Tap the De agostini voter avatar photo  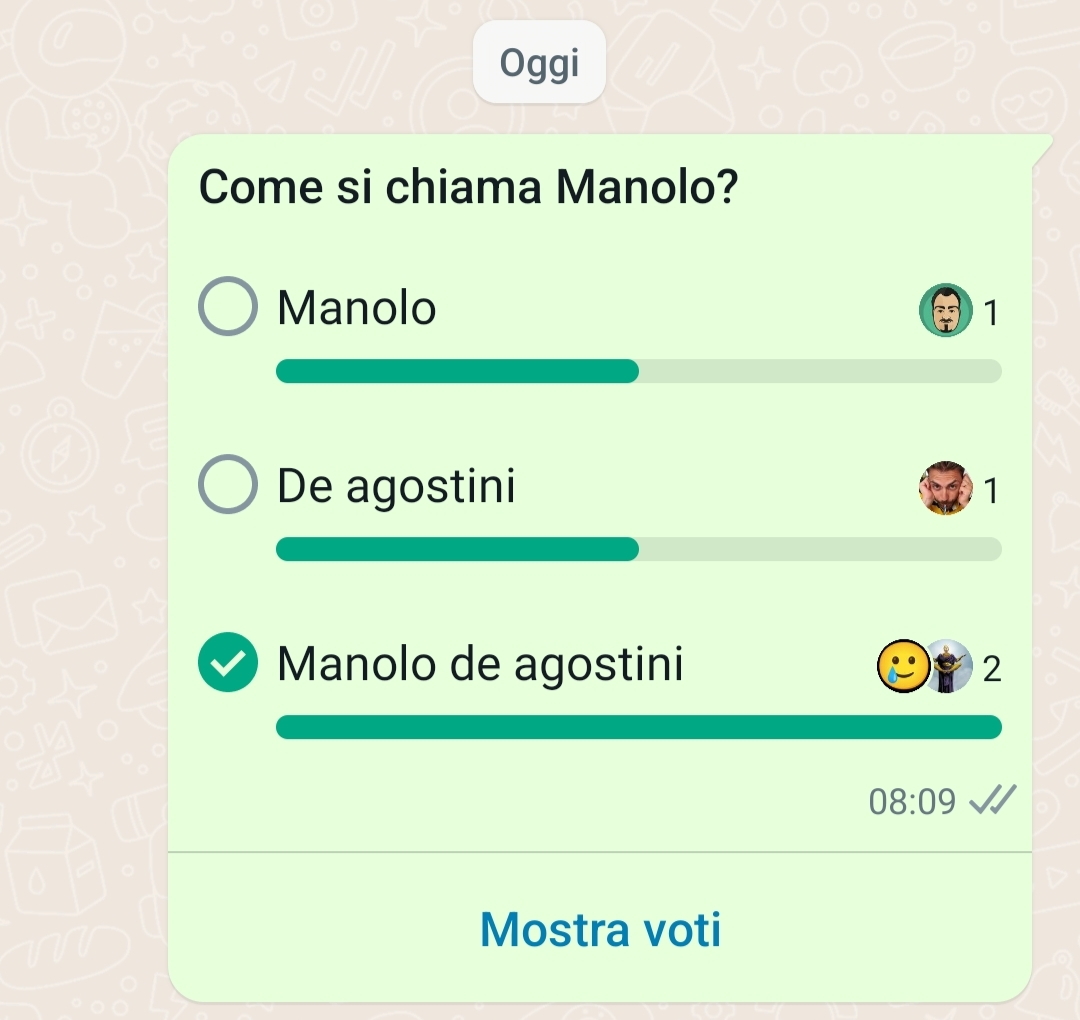(x=946, y=488)
